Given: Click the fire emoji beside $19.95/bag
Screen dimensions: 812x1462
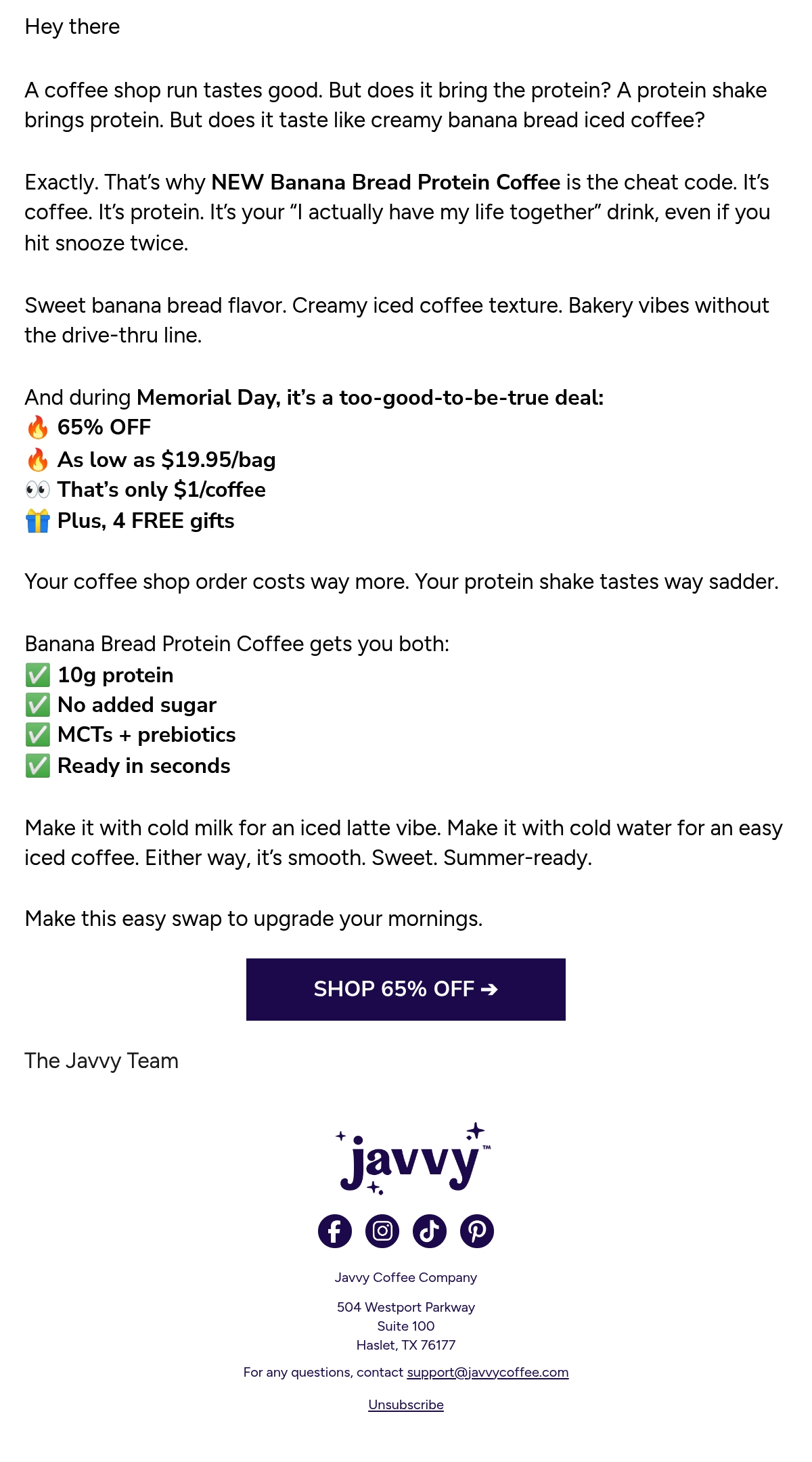Looking at the screenshot, I should tap(38, 460).
